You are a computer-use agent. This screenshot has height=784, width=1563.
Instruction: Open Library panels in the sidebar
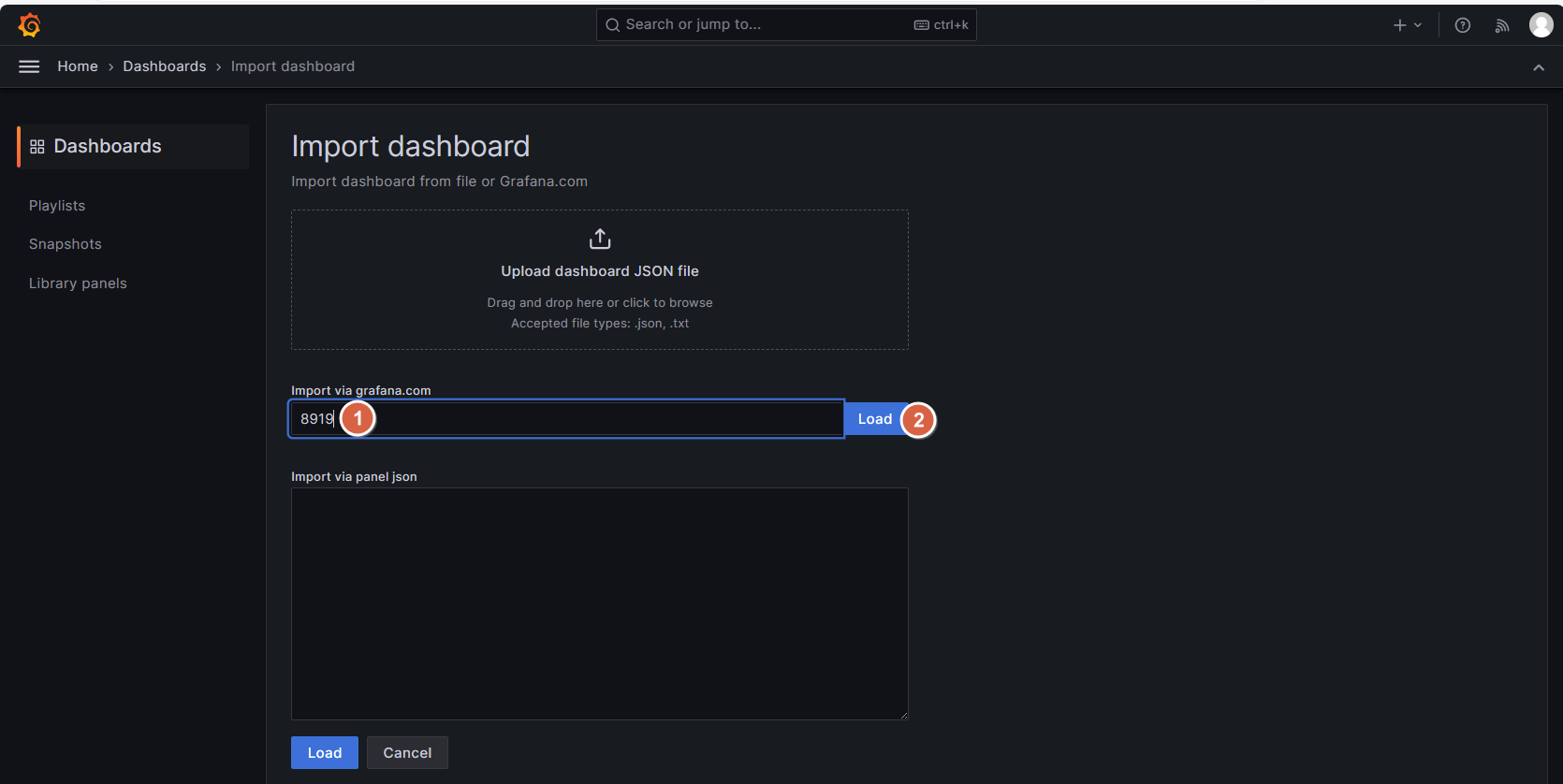[78, 283]
